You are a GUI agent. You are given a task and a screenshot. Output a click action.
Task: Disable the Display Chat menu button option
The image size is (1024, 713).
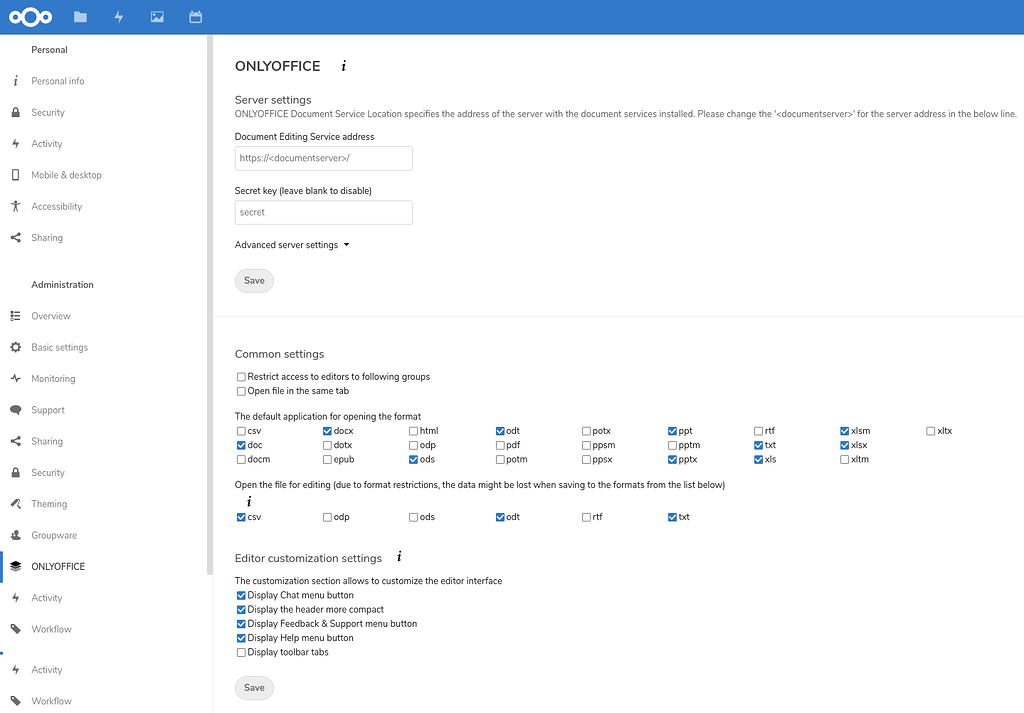(240, 595)
